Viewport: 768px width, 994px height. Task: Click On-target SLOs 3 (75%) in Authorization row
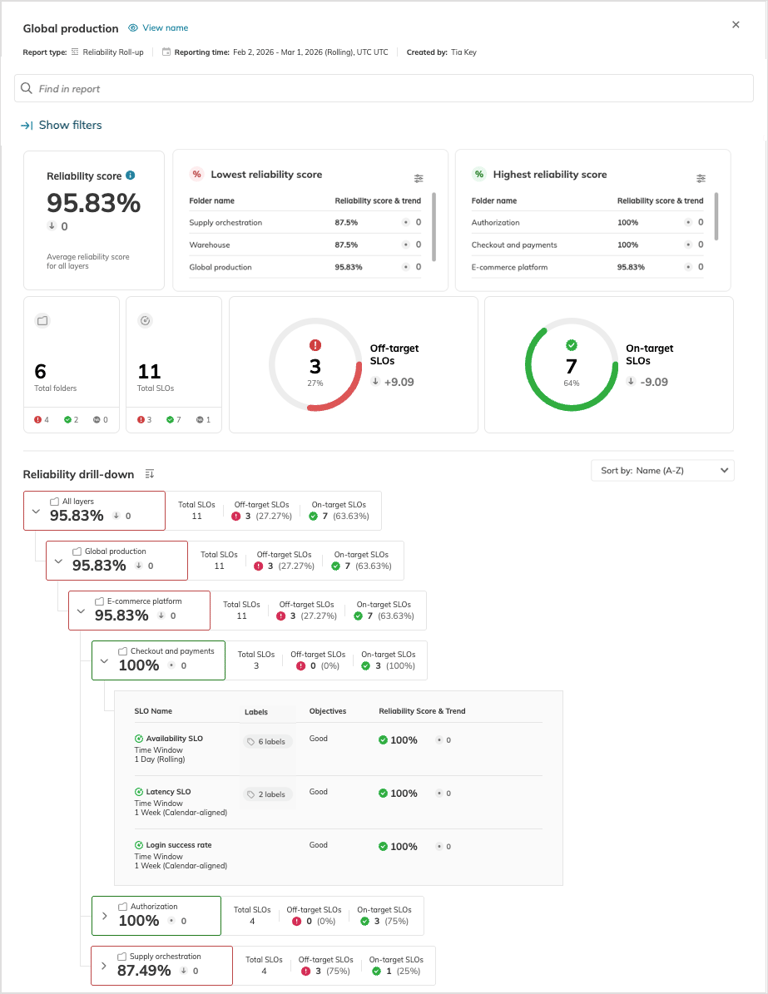point(384,921)
